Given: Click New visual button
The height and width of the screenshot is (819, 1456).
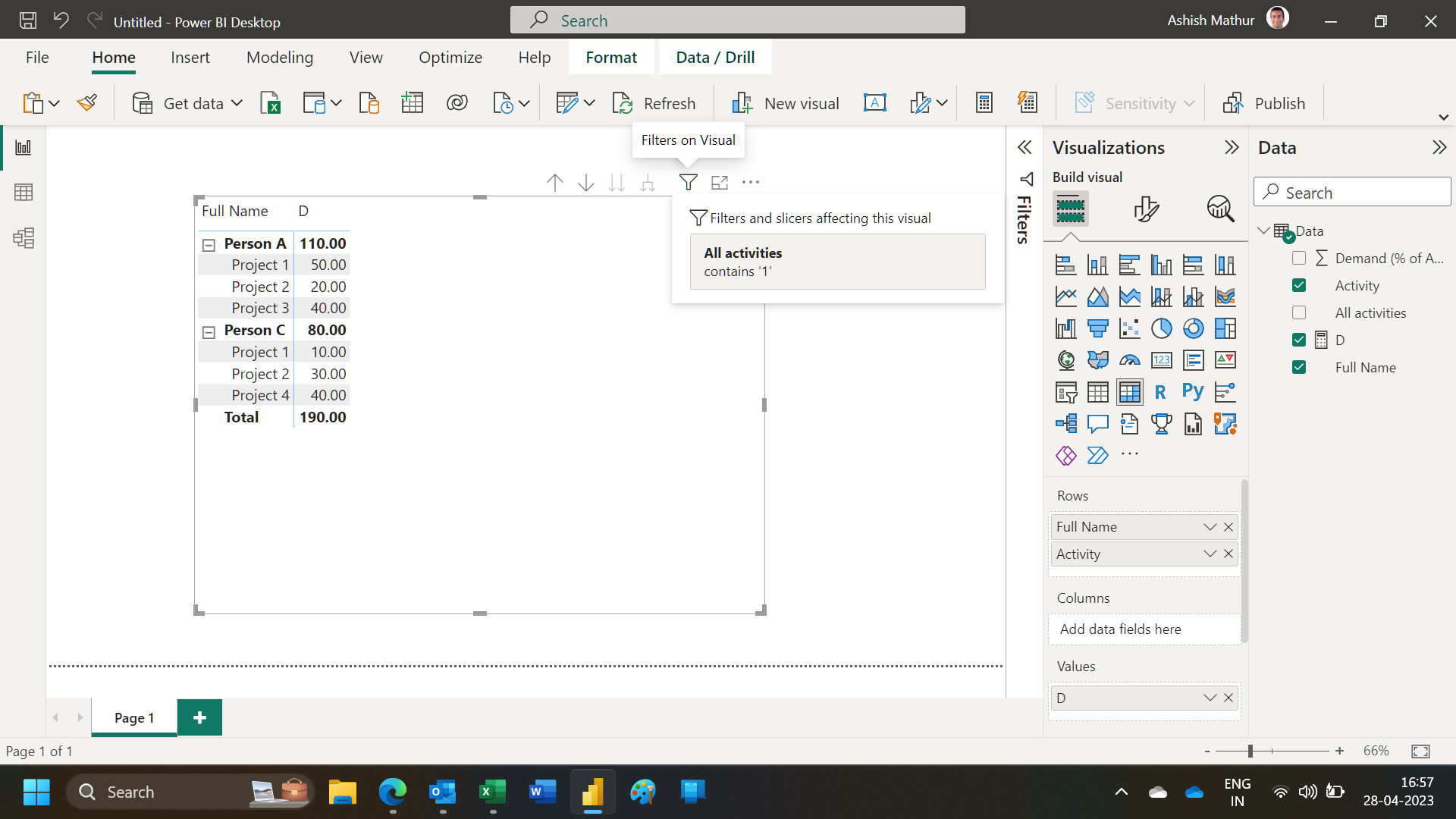Looking at the screenshot, I should (x=786, y=103).
